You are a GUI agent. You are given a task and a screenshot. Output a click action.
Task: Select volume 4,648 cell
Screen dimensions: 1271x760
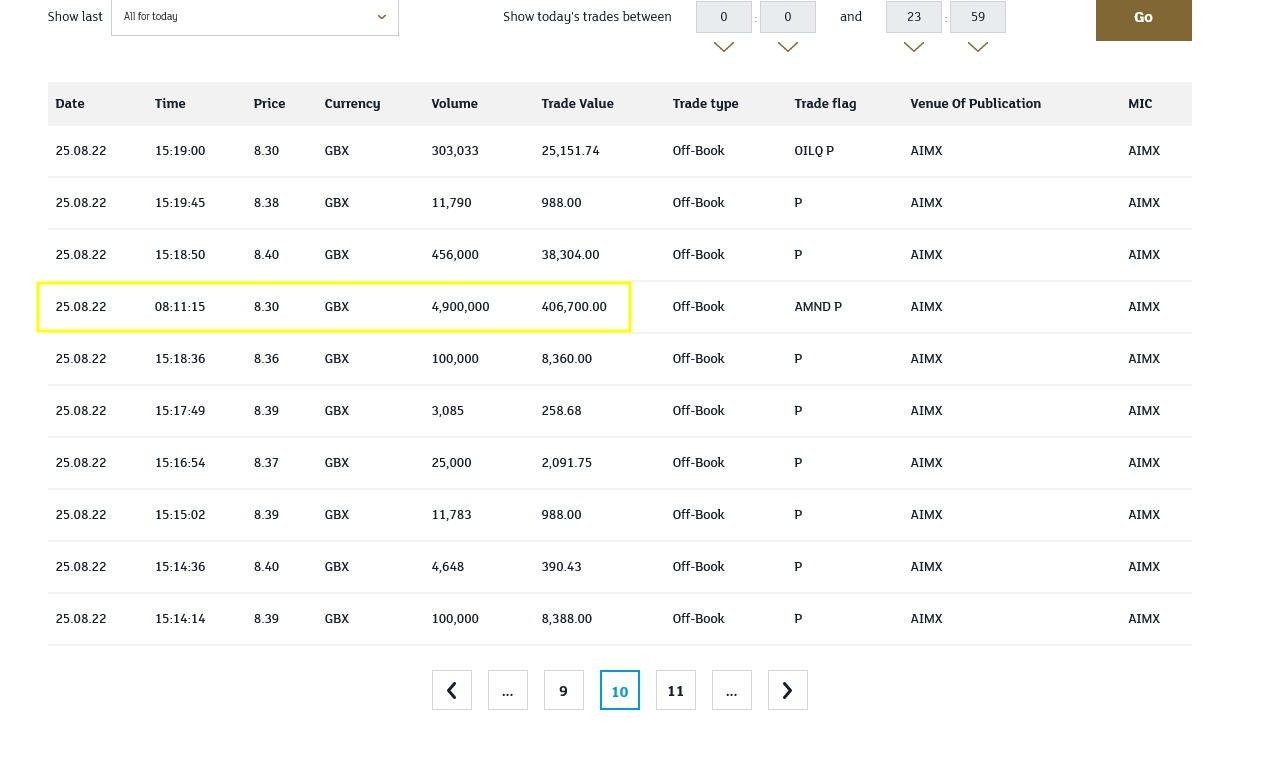click(447, 567)
